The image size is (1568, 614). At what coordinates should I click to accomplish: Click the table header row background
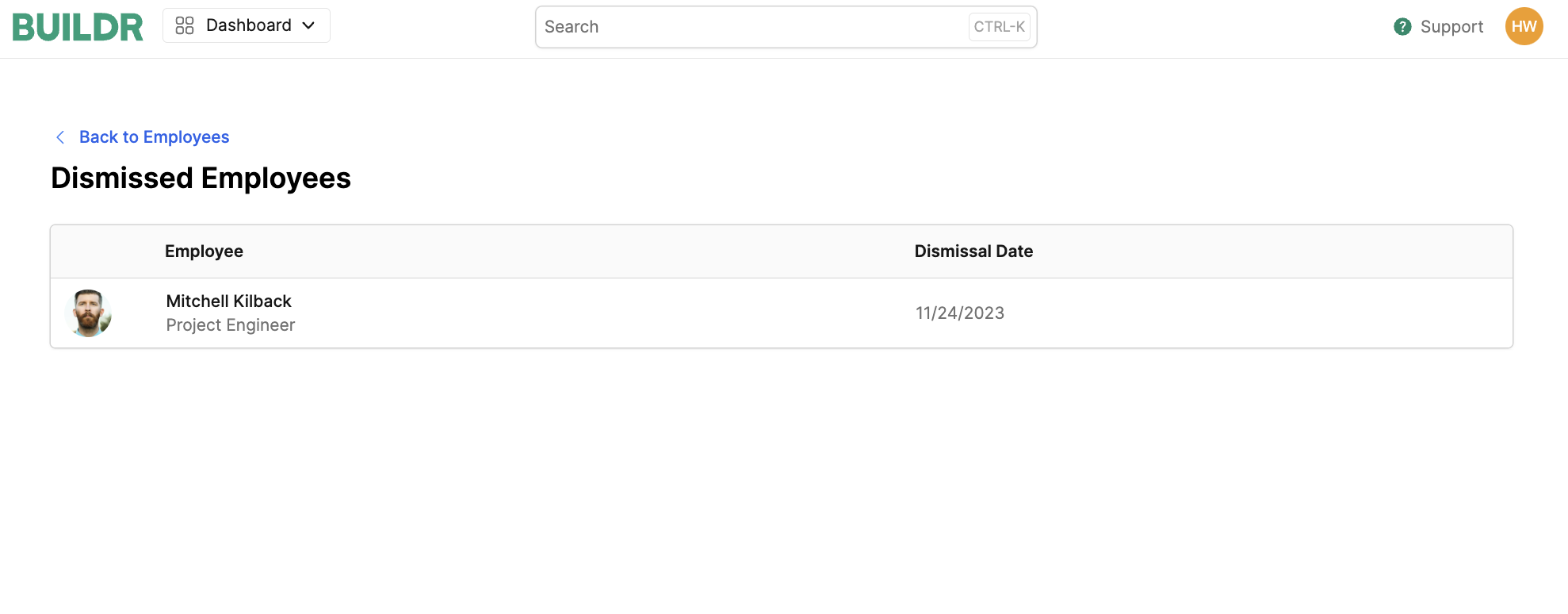click(782, 251)
